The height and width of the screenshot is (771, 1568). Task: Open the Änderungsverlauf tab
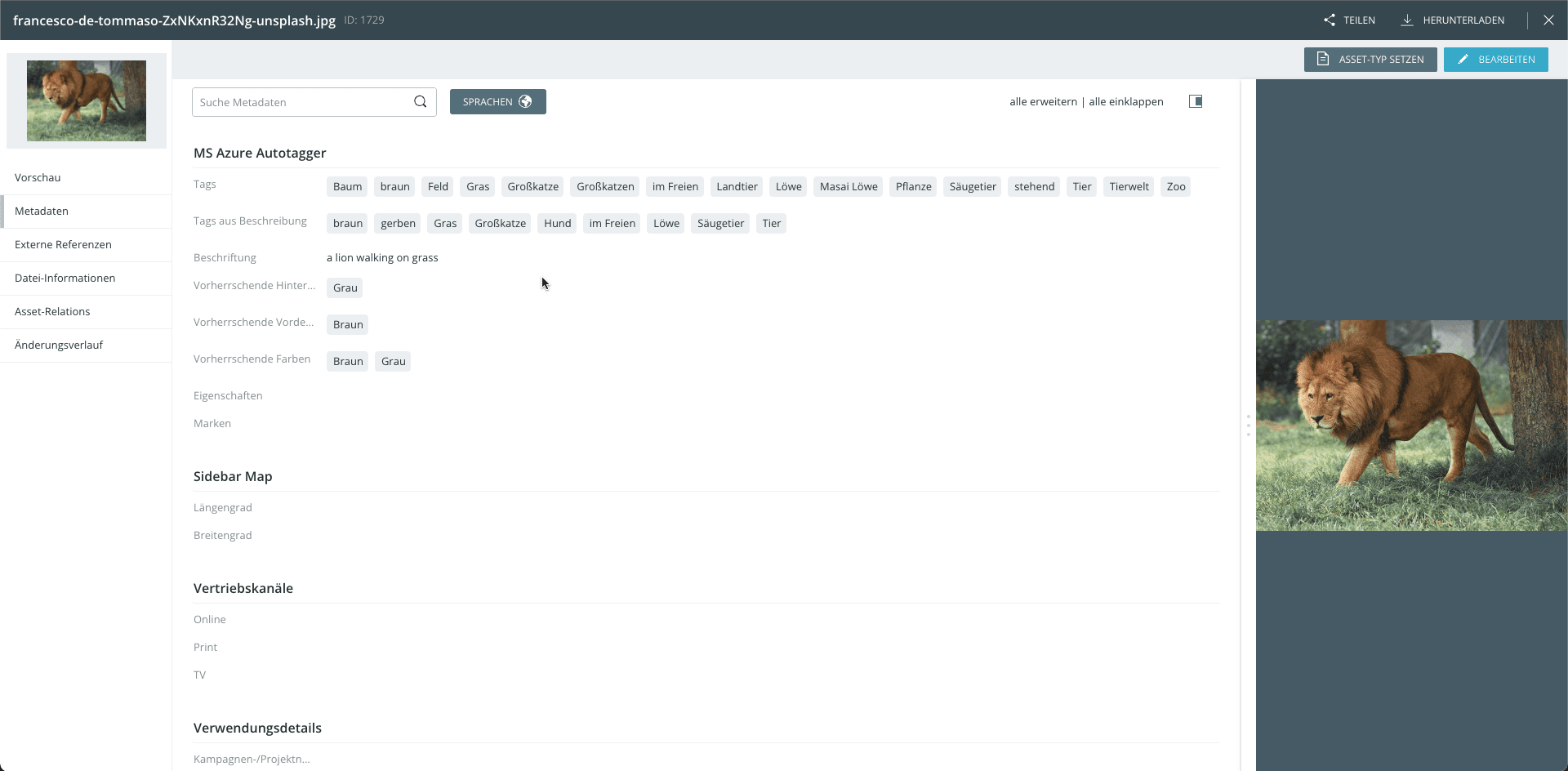click(x=59, y=345)
